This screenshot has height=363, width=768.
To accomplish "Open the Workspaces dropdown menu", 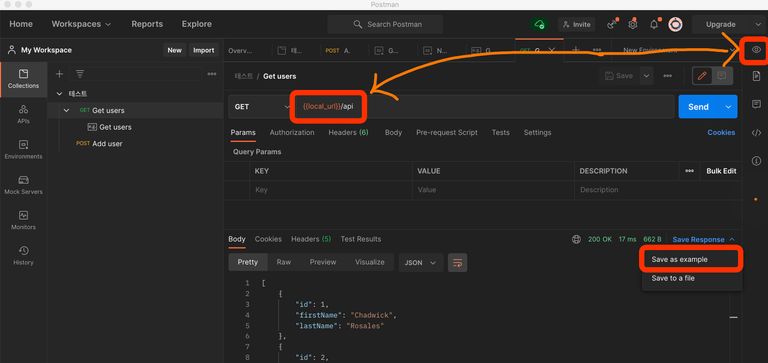I will pyautogui.click(x=81, y=24).
